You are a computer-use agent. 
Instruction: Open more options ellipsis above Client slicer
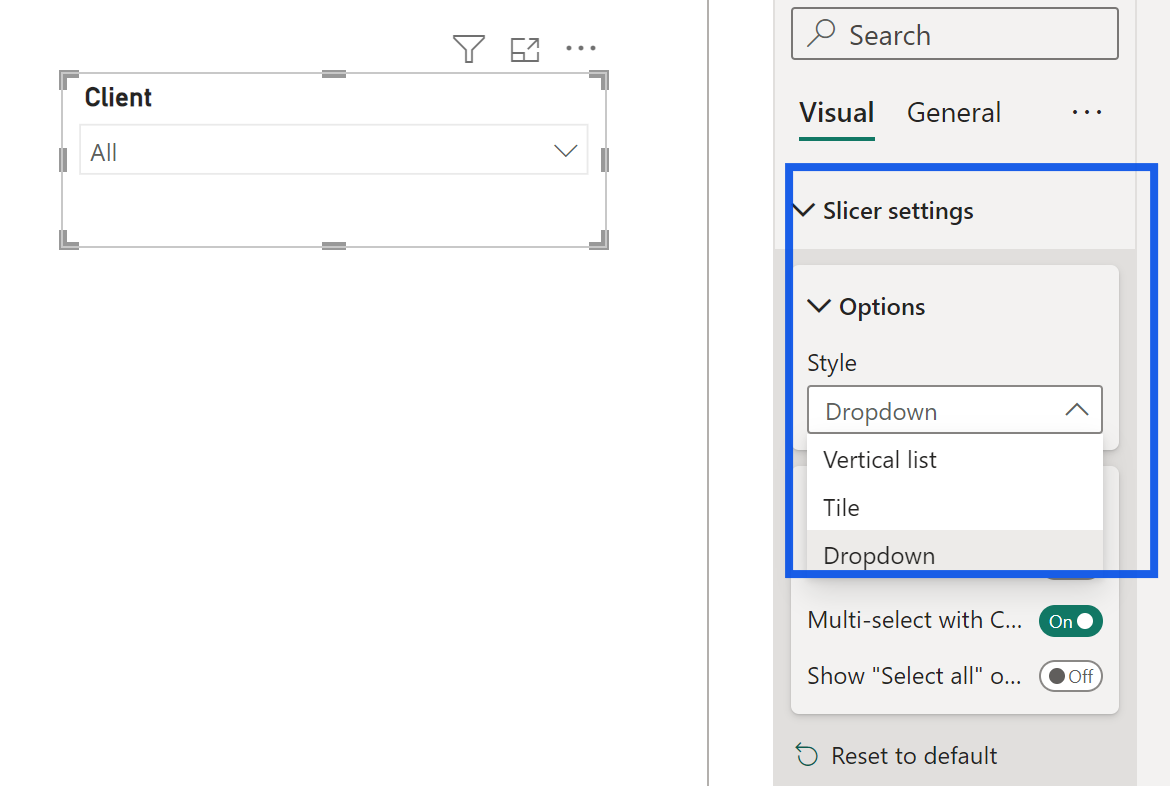(x=581, y=49)
